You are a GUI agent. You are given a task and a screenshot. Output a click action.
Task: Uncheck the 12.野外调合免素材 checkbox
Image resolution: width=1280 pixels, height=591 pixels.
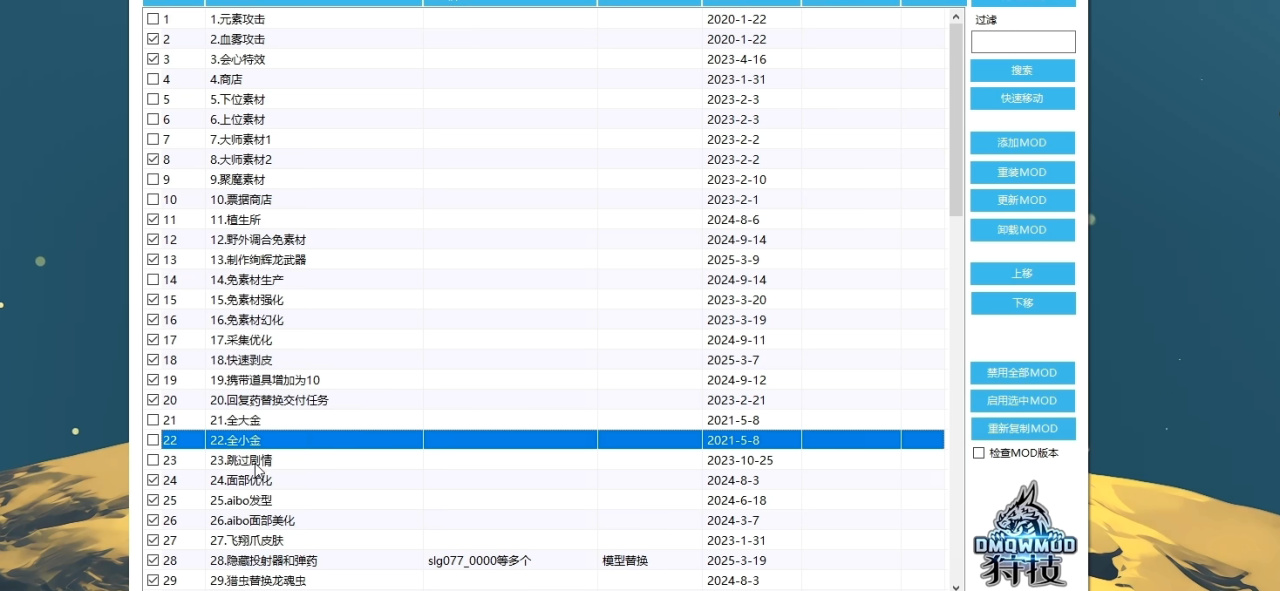pyautogui.click(x=153, y=239)
